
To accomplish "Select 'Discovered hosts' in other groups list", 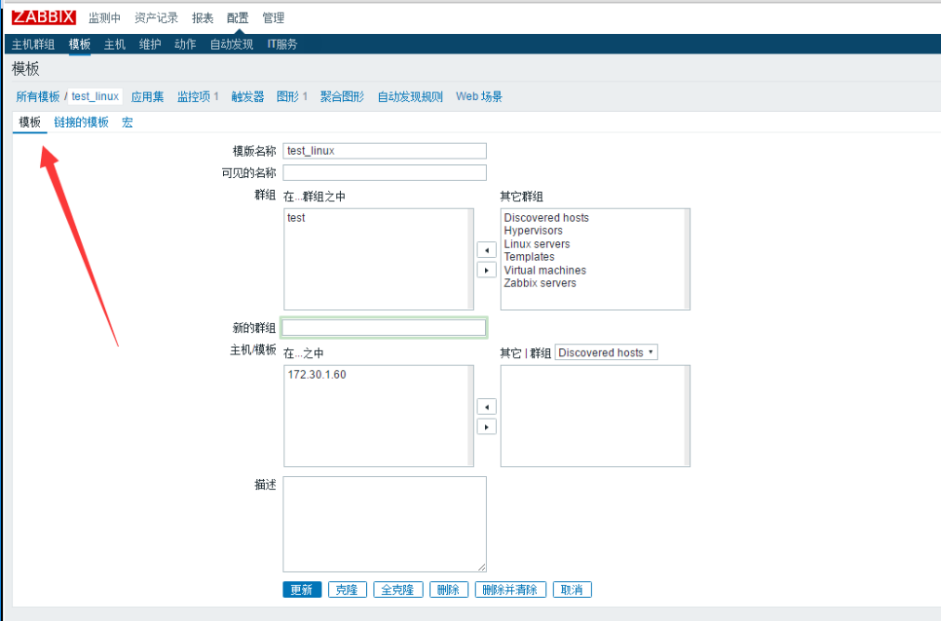I will tap(546, 218).
